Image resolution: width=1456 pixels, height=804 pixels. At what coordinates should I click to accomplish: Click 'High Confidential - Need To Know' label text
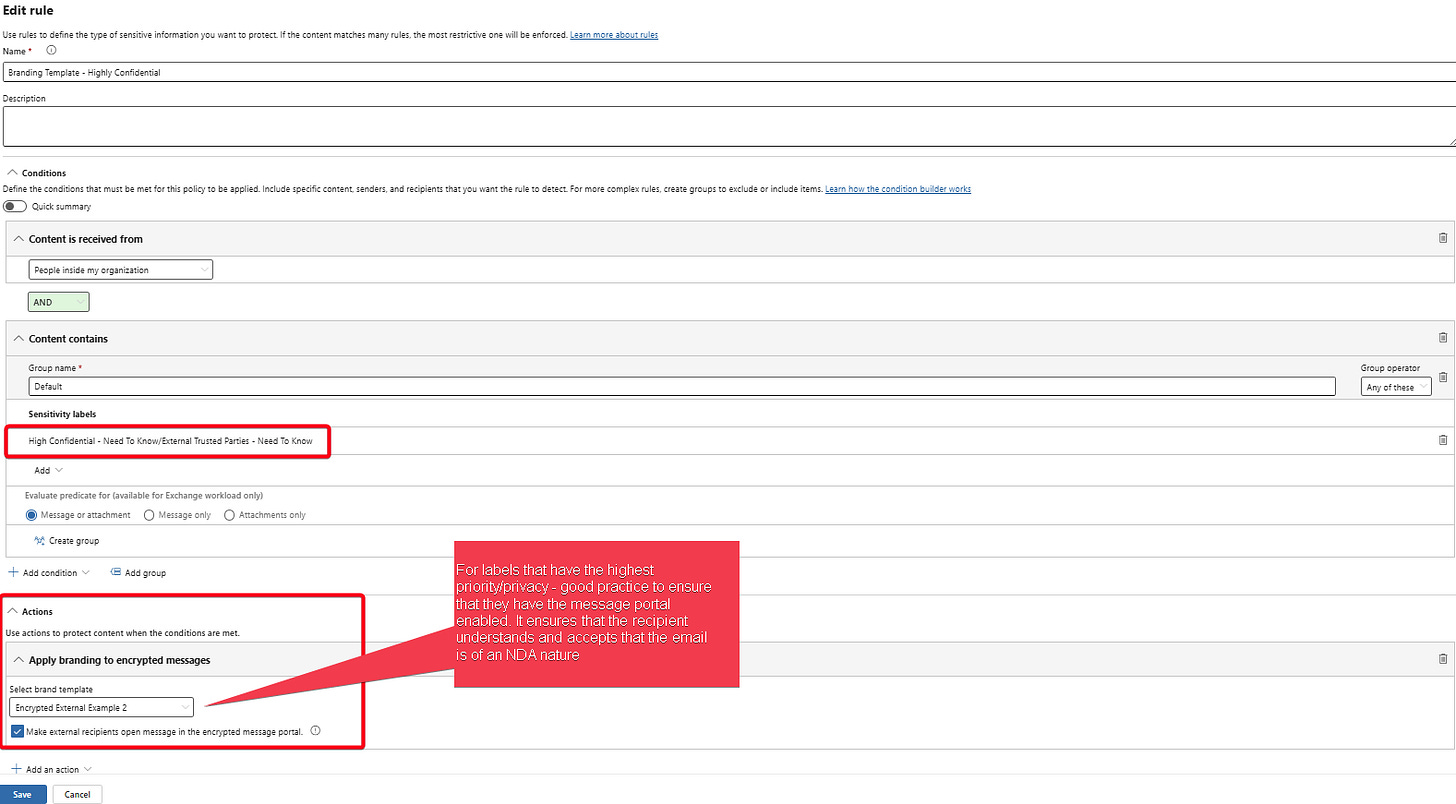click(x=171, y=441)
